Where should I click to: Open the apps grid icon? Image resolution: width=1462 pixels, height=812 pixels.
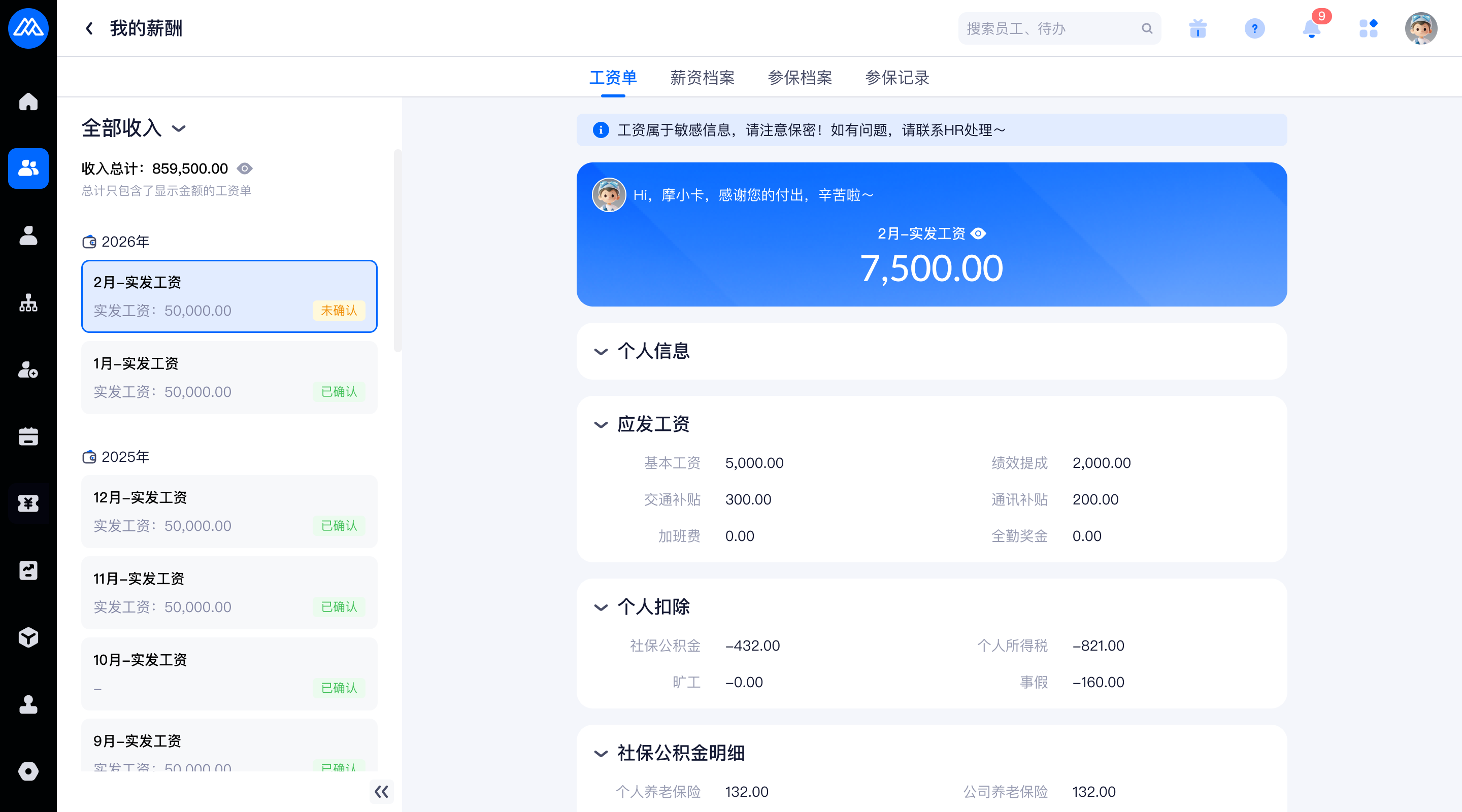pos(1369,28)
